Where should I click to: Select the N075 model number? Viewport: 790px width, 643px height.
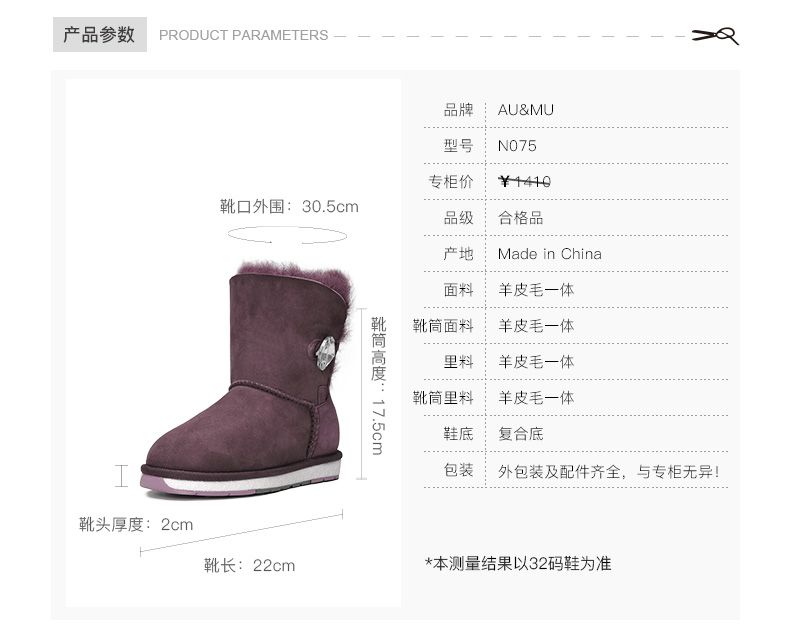coord(517,146)
